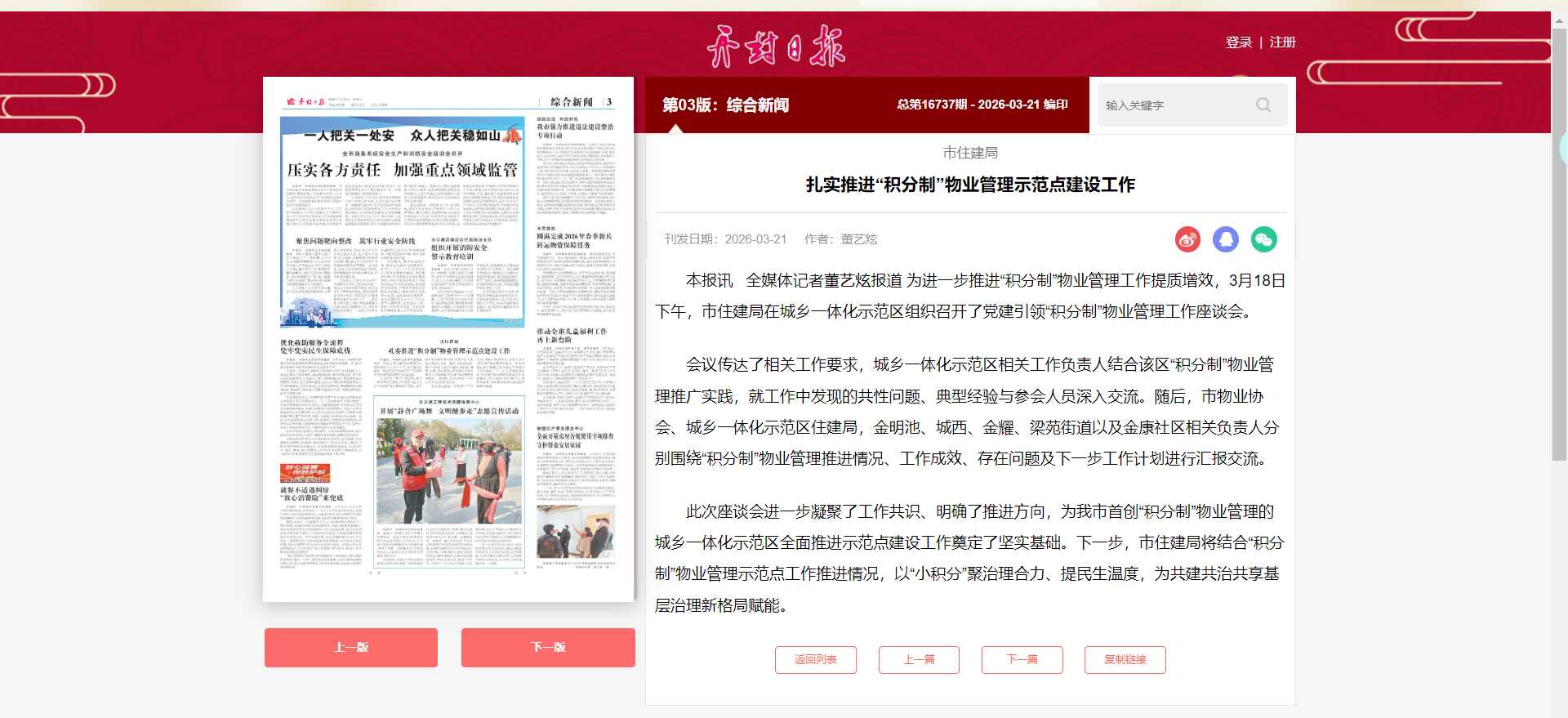
Task: Open the 登录 login link
Action: (x=1238, y=42)
